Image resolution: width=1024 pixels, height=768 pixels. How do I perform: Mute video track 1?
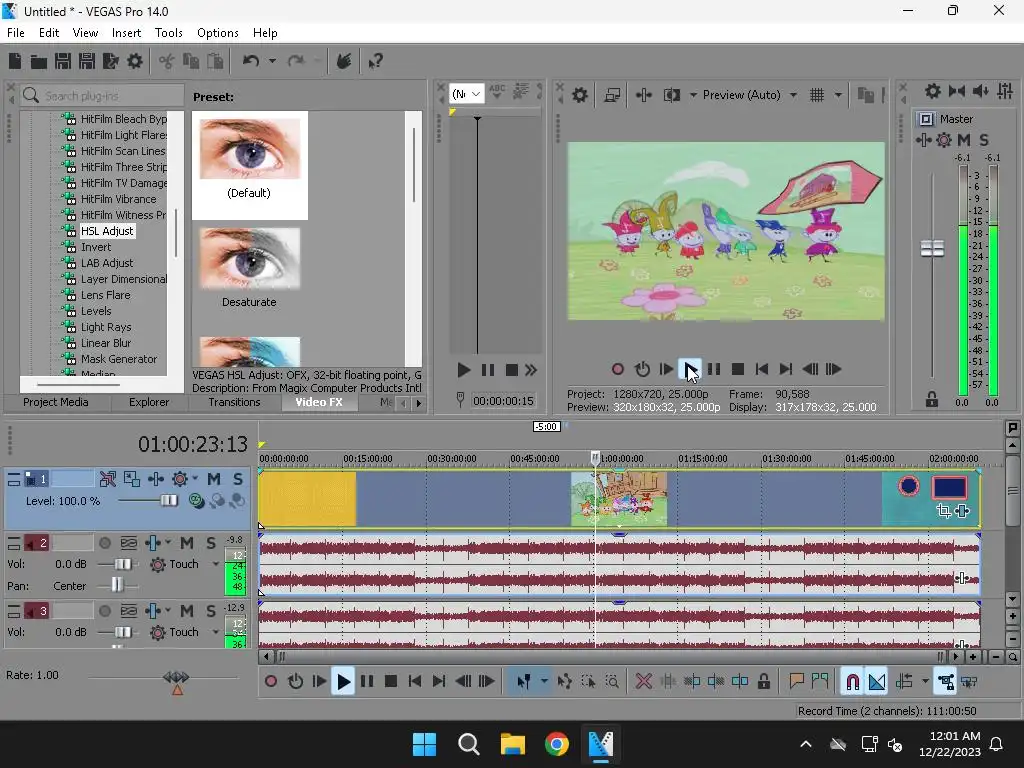(214, 479)
